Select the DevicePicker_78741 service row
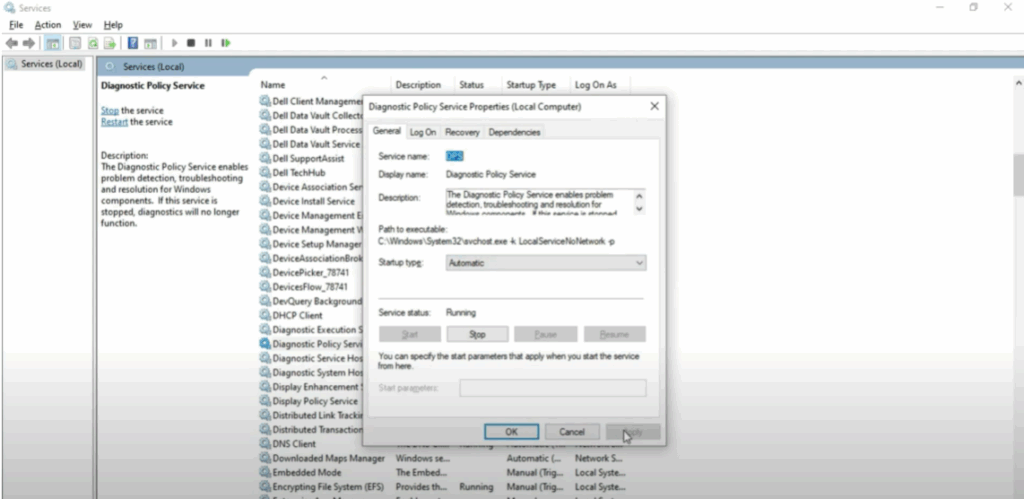 pos(310,272)
